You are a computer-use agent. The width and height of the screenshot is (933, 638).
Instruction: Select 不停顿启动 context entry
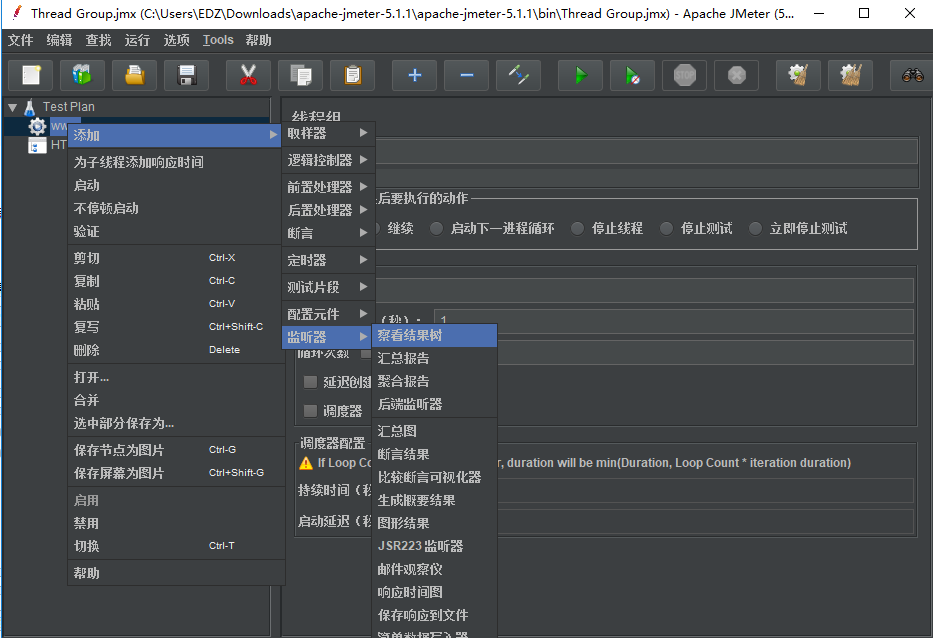(176, 208)
